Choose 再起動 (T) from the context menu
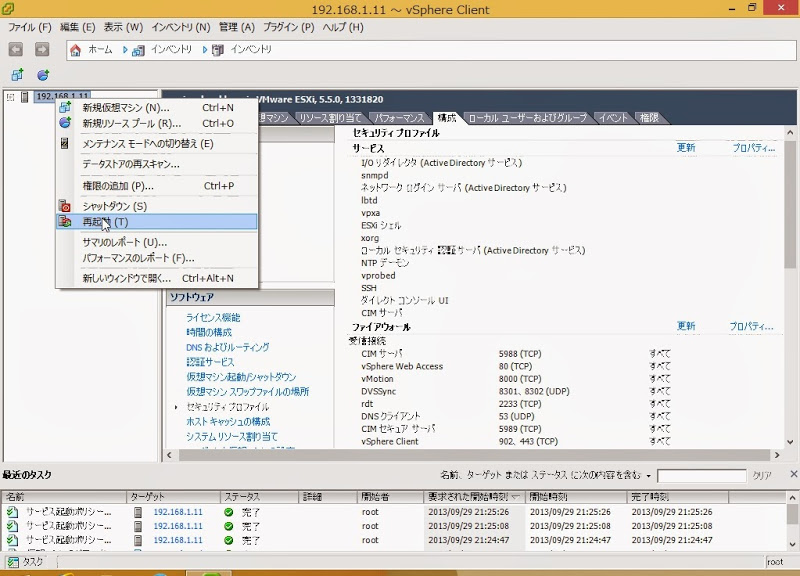This screenshot has width=800, height=576. pos(106,221)
